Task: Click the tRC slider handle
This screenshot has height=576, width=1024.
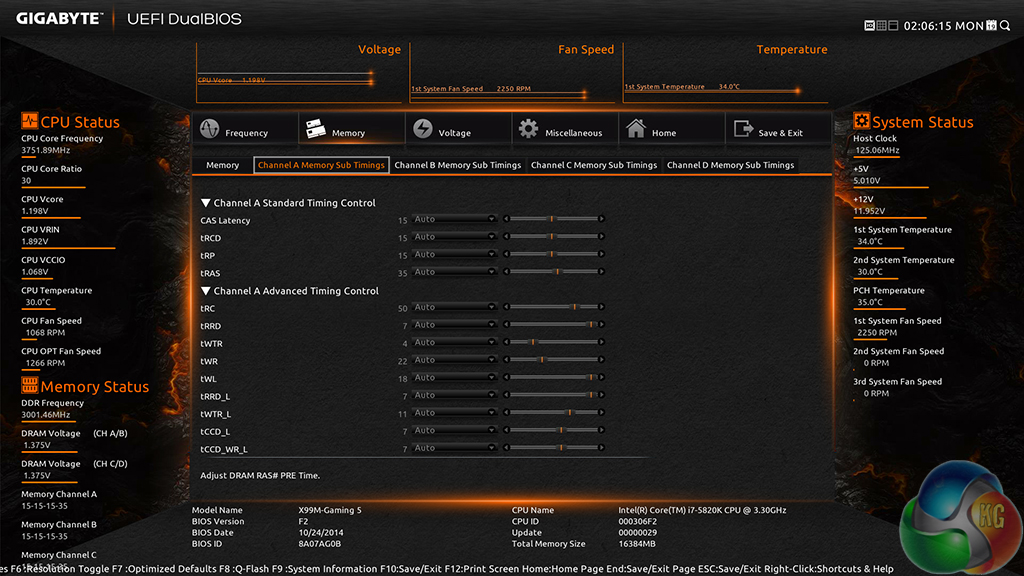Action: point(575,307)
